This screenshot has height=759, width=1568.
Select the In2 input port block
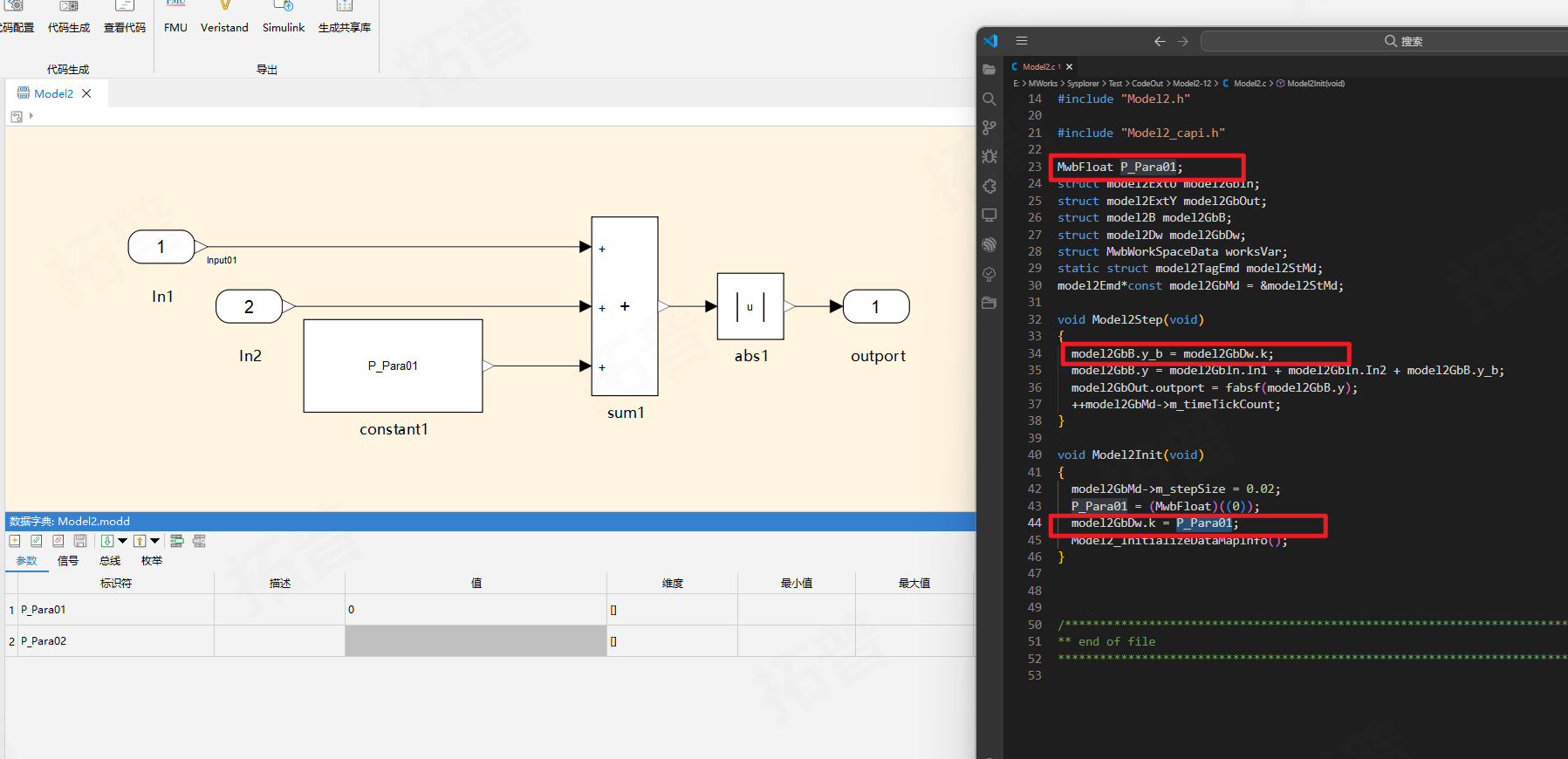click(250, 306)
